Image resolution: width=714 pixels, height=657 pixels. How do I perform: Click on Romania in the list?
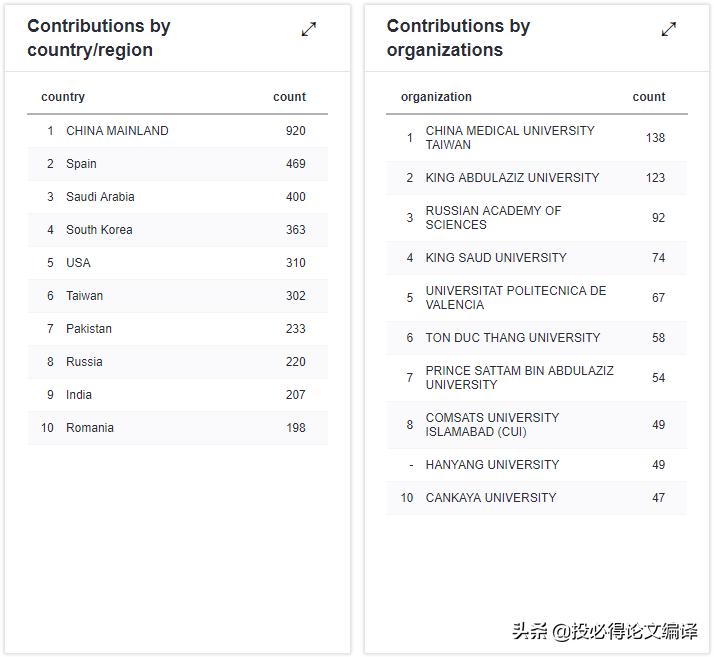tap(90, 428)
